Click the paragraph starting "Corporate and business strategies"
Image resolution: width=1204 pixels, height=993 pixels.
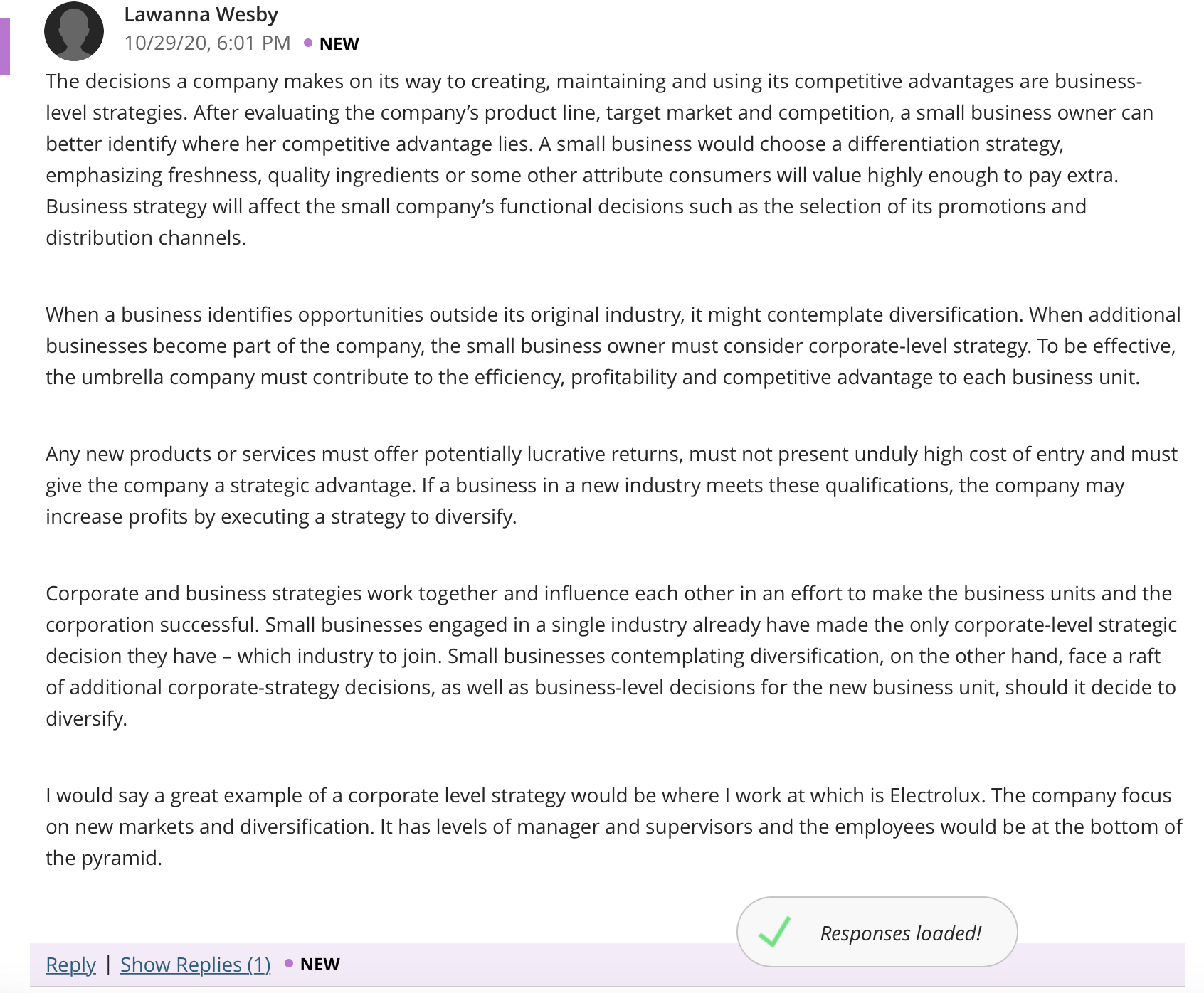(612, 656)
